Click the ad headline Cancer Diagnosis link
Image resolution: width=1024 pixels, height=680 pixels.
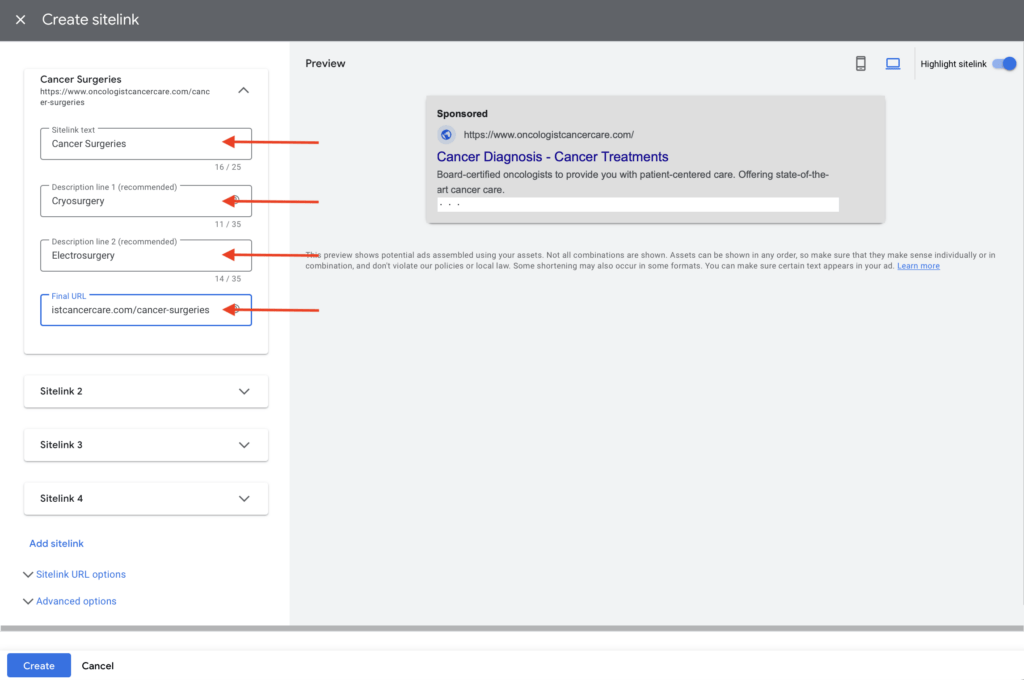[x=552, y=157]
